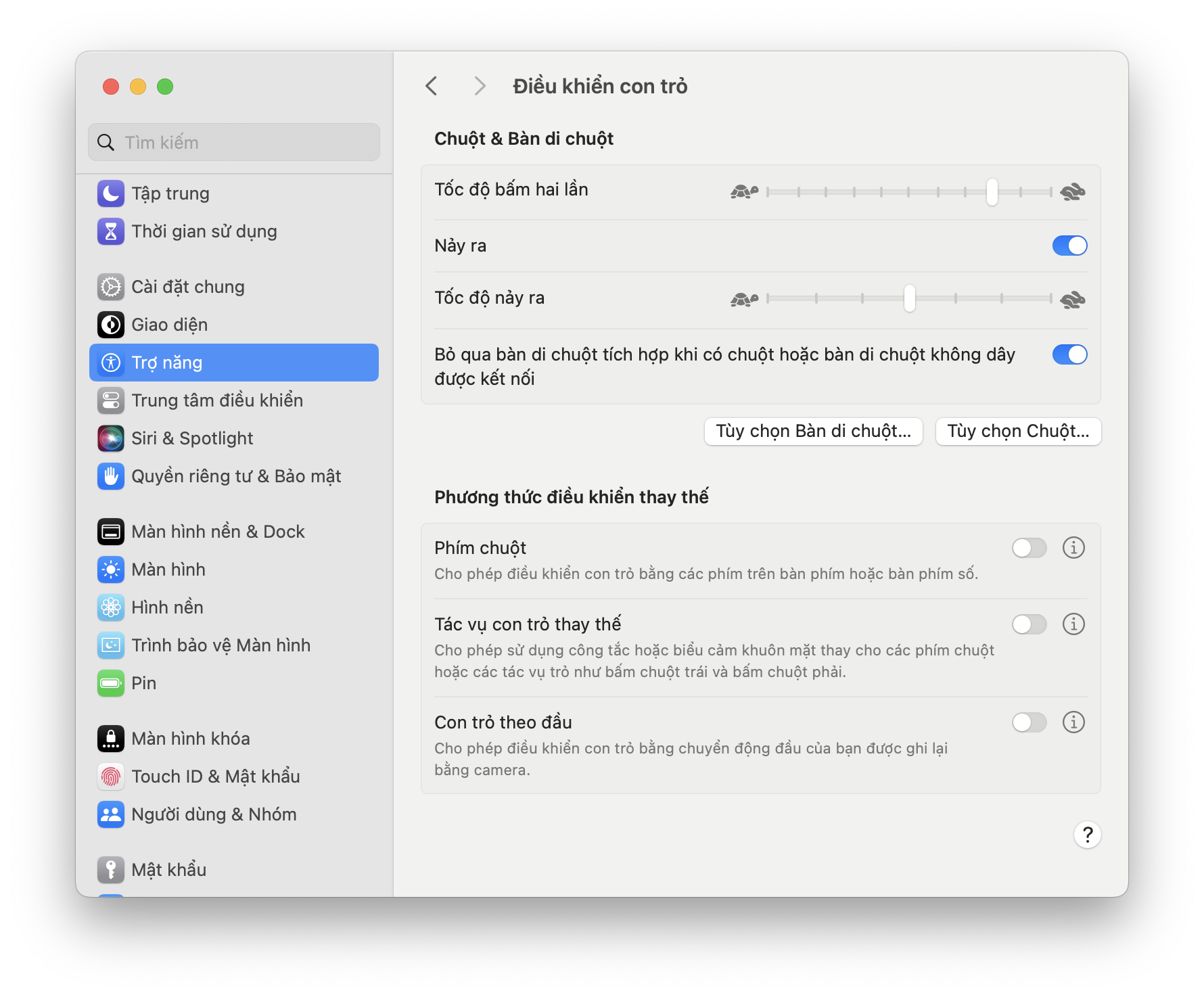Enable the Phím chuột switch

(x=1029, y=548)
